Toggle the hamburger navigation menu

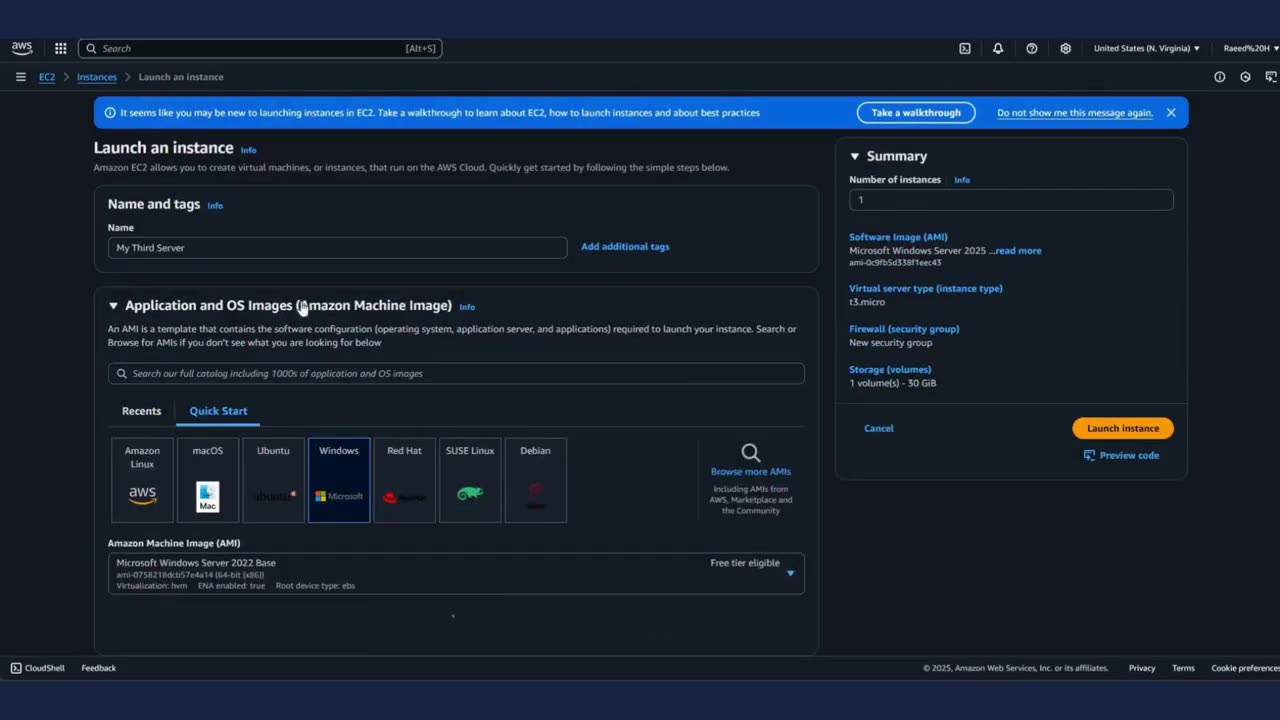tap(21, 77)
